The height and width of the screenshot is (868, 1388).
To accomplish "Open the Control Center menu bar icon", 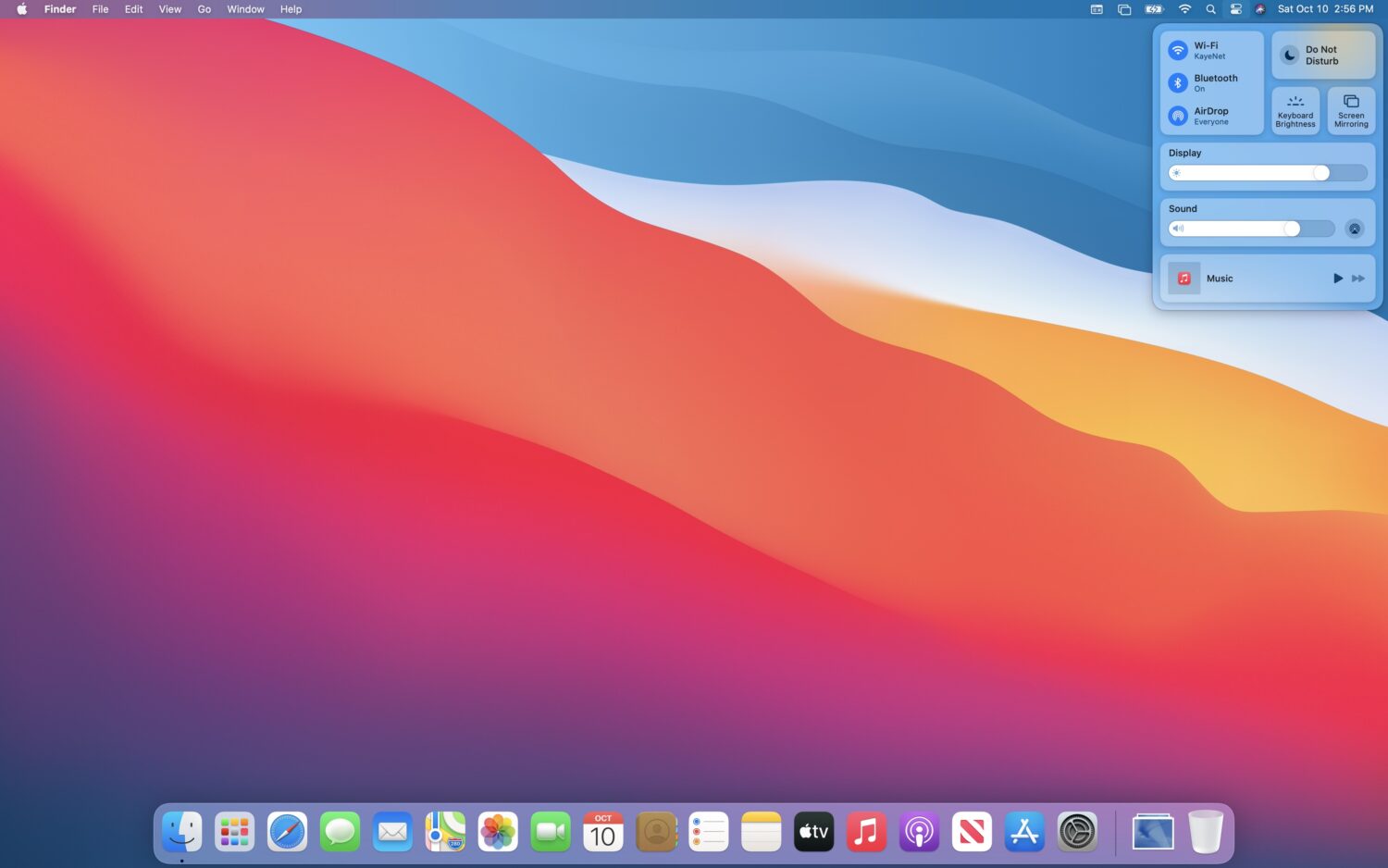I will (x=1234, y=9).
